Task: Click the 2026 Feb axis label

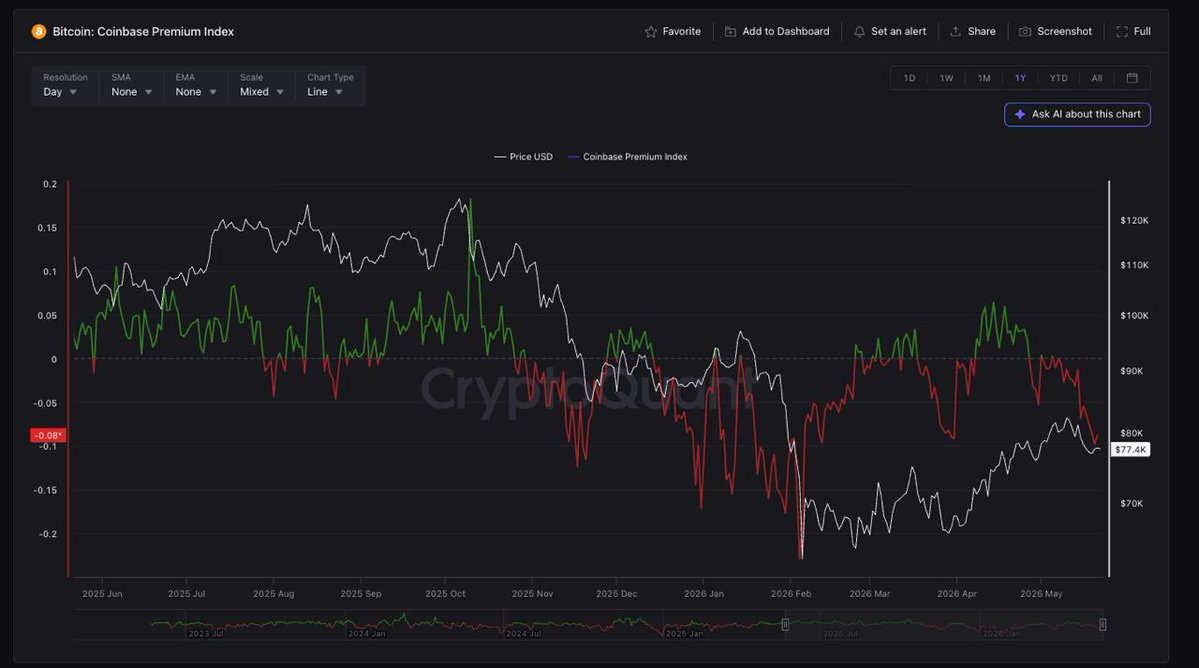Action: click(x=791, y=594)
